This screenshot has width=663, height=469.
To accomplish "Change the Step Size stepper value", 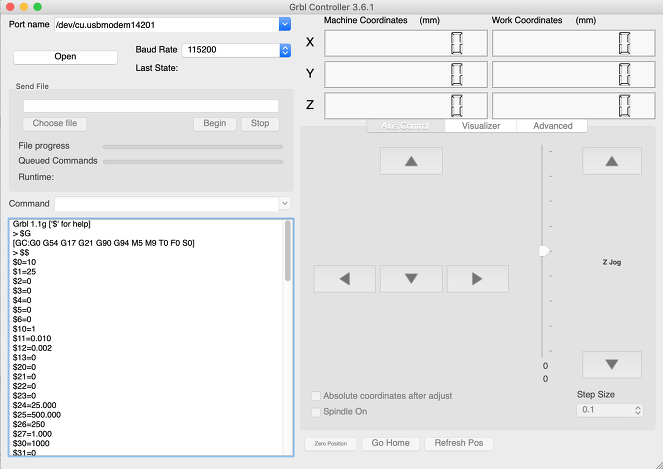I will coord(638,410).
